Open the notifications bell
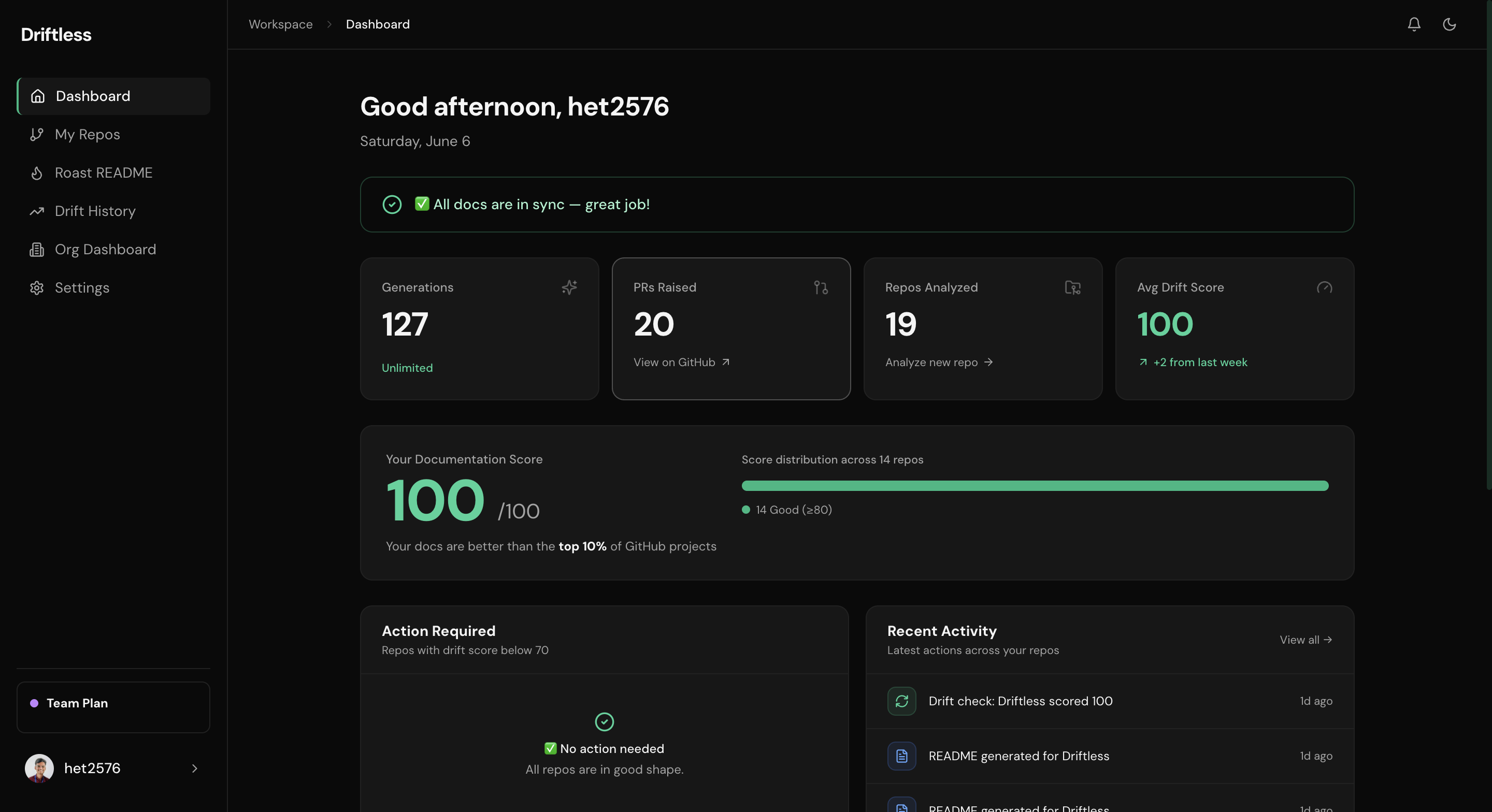Image resolution: width=1492 pixels, height=812 pixels. [1414, 24]
